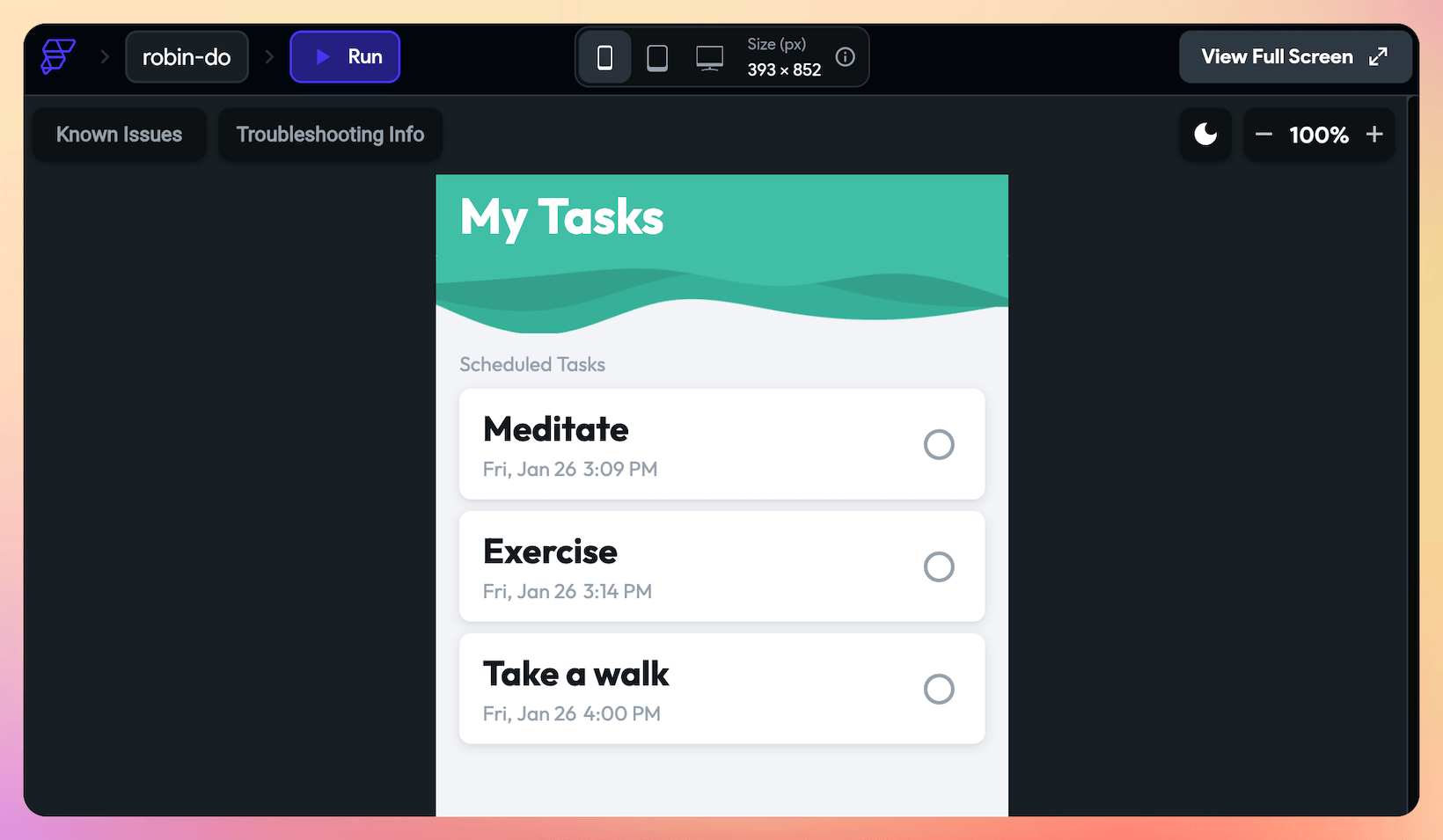Check off the Meditate task circle
This screenshot has height=840, width=1443.
click(x=939, y=444)
